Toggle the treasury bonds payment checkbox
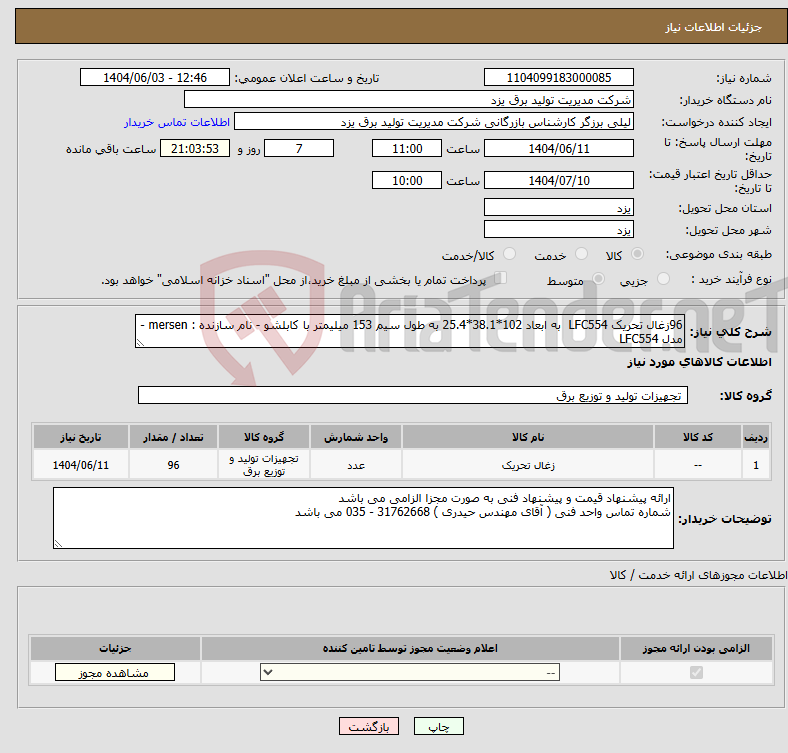 (x=501, y=279)
